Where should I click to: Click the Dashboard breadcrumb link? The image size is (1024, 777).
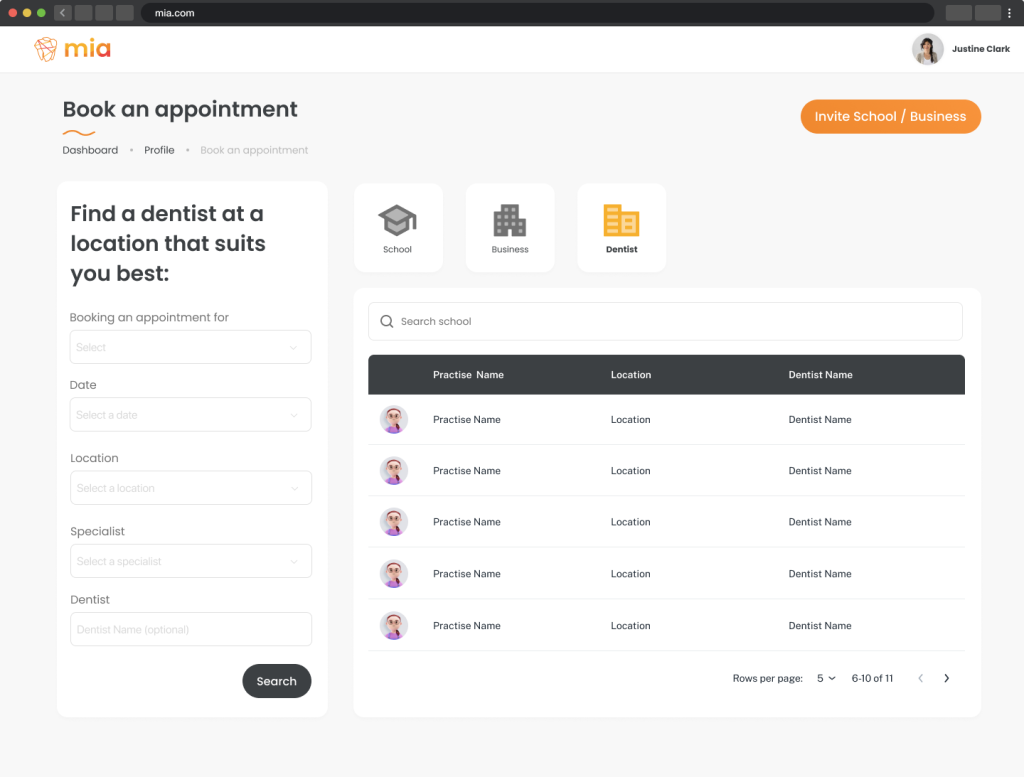click(90, 150)
